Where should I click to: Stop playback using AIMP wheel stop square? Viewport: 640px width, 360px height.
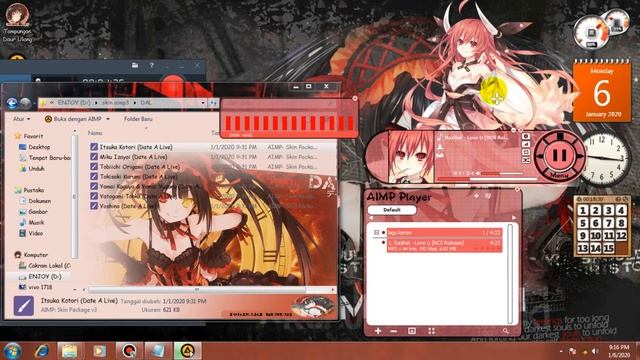click(560, 136)
